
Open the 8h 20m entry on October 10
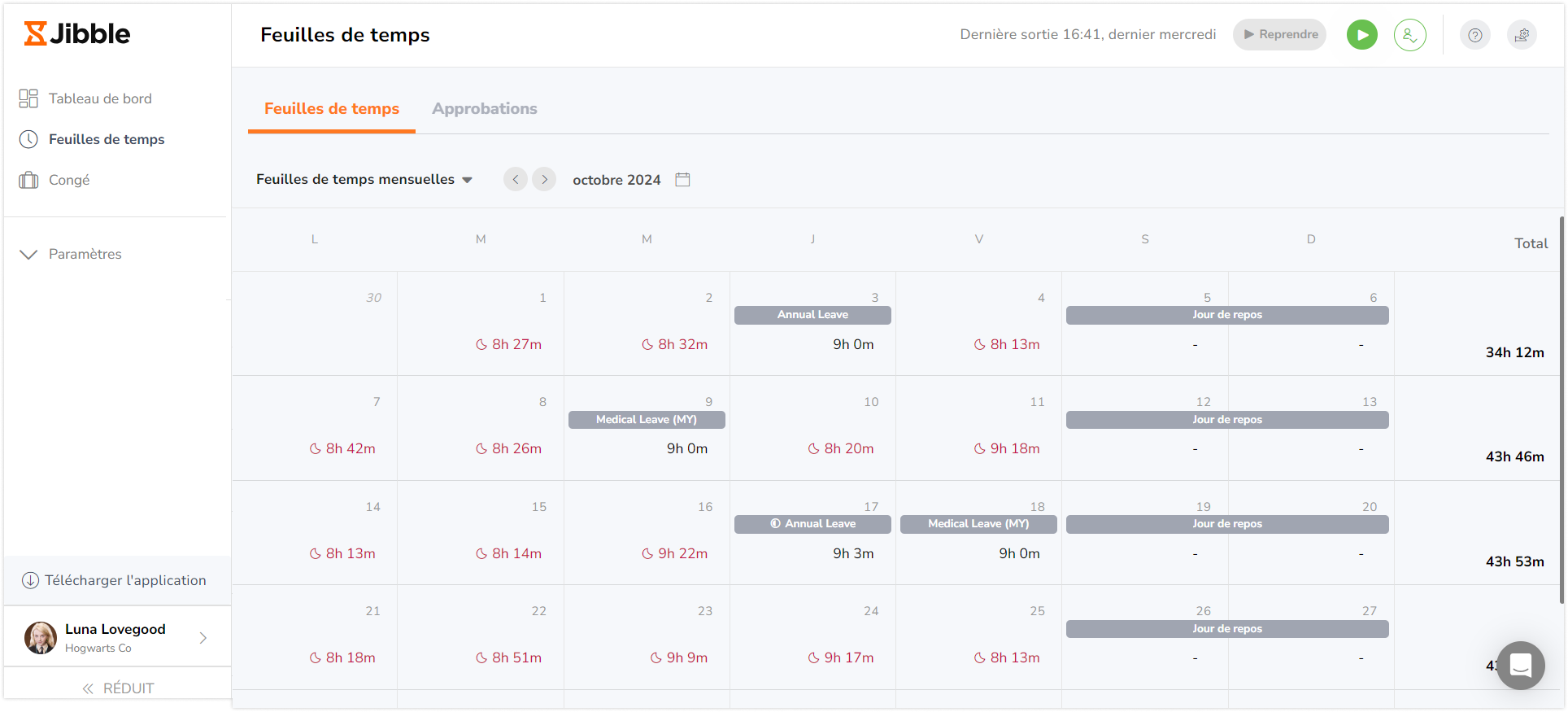841,448
